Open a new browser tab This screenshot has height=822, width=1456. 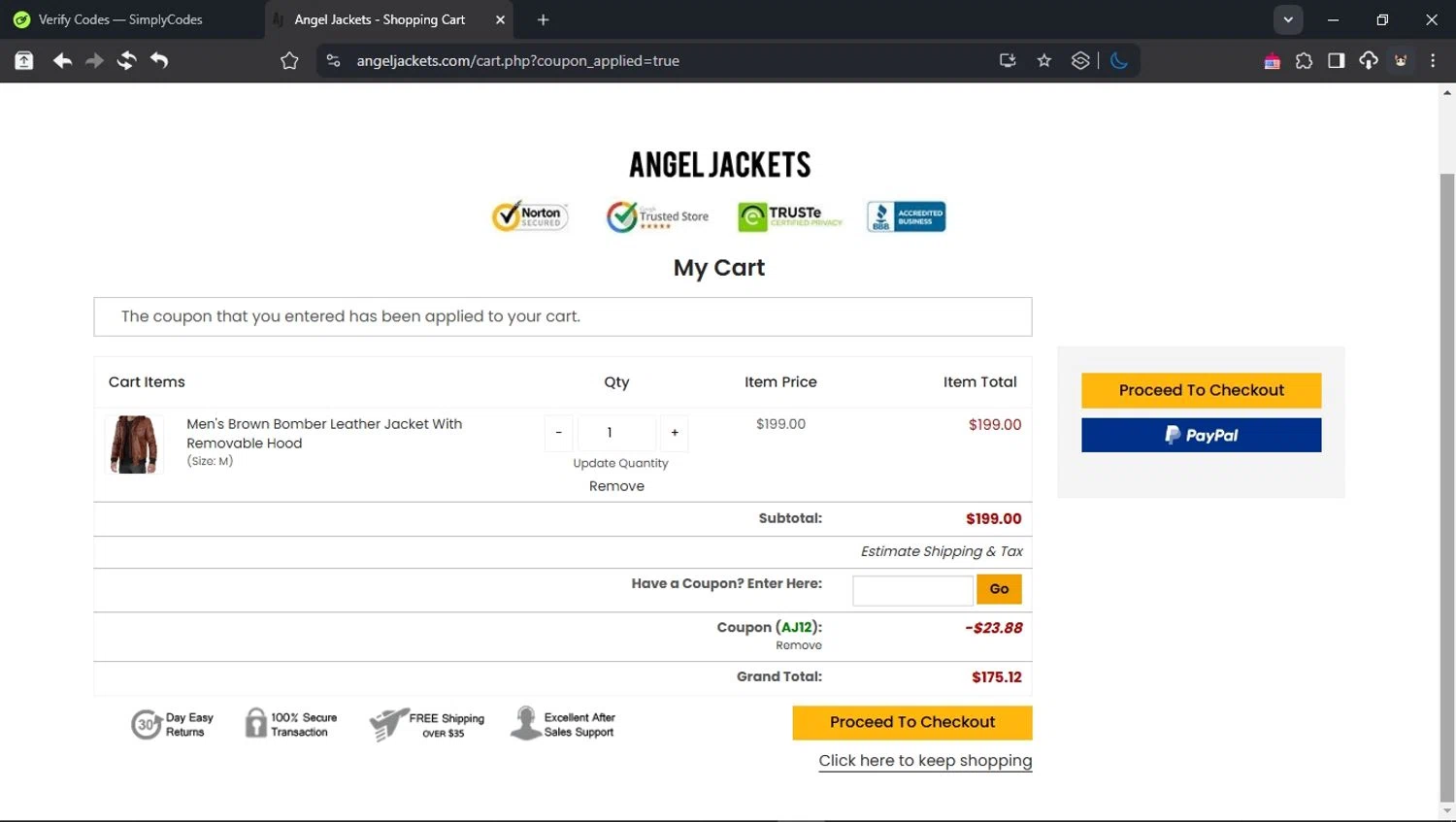coord(543,19)
